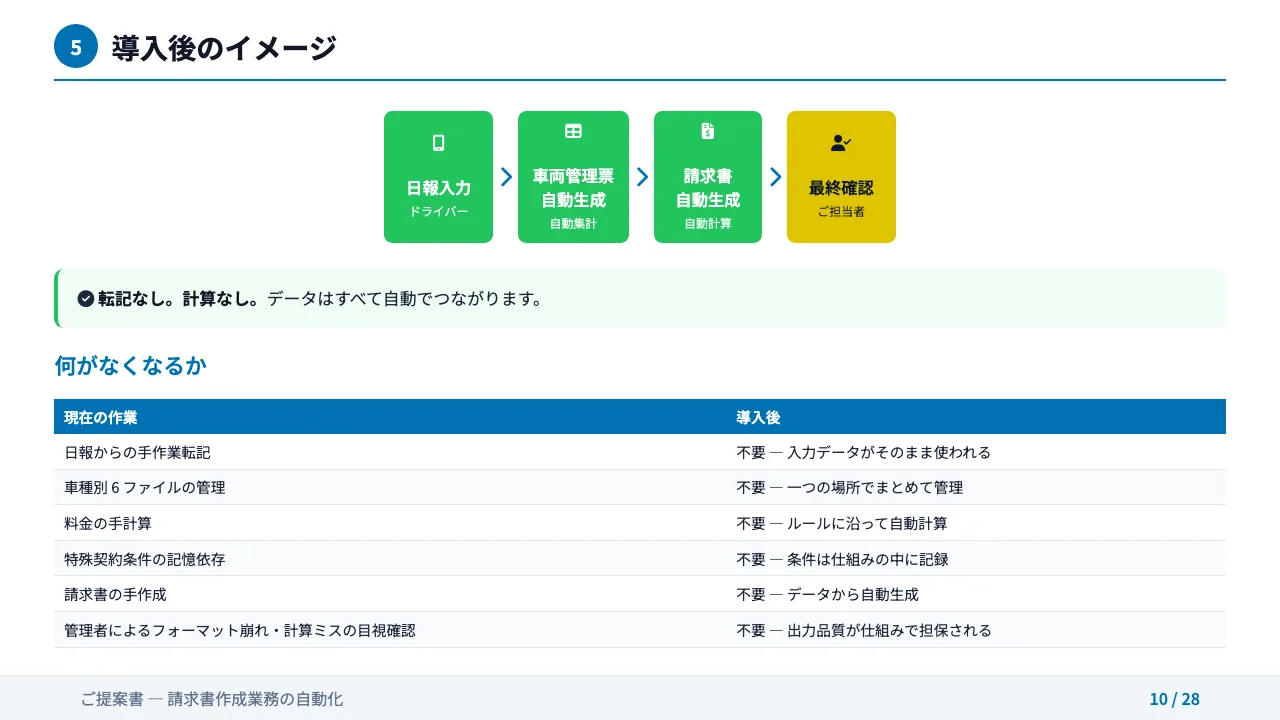Select the 車両管理票 自動生成 card
This screenshot has width=1280, height=720.
coord(573,177)
